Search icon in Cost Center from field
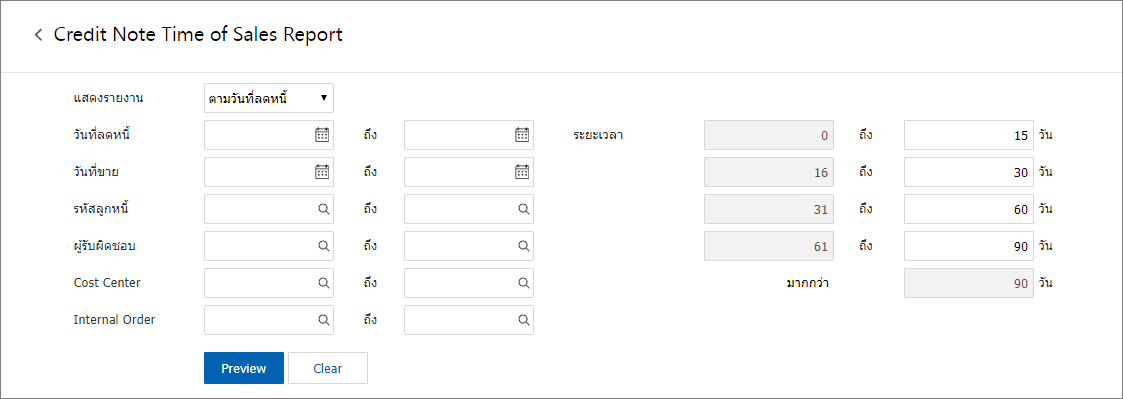The image size is (1123, 399). pyautogui.click(x=324, y=283)
